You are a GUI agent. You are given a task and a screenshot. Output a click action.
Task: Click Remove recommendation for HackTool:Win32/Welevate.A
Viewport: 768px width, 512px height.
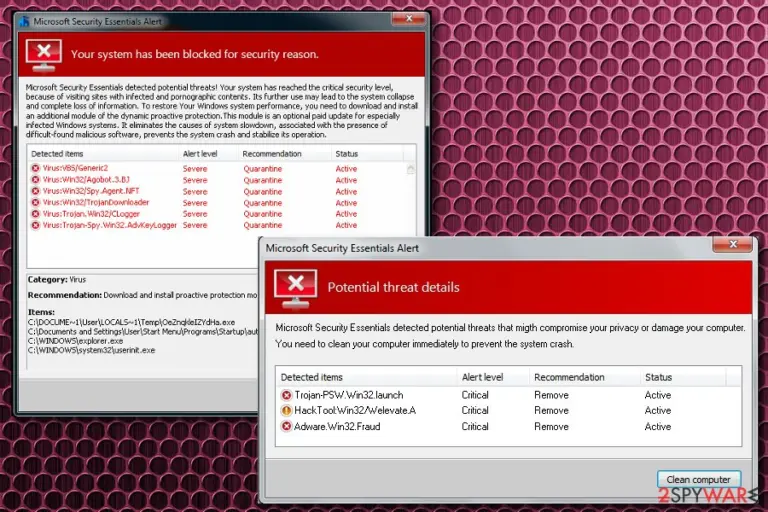(551, 411)
